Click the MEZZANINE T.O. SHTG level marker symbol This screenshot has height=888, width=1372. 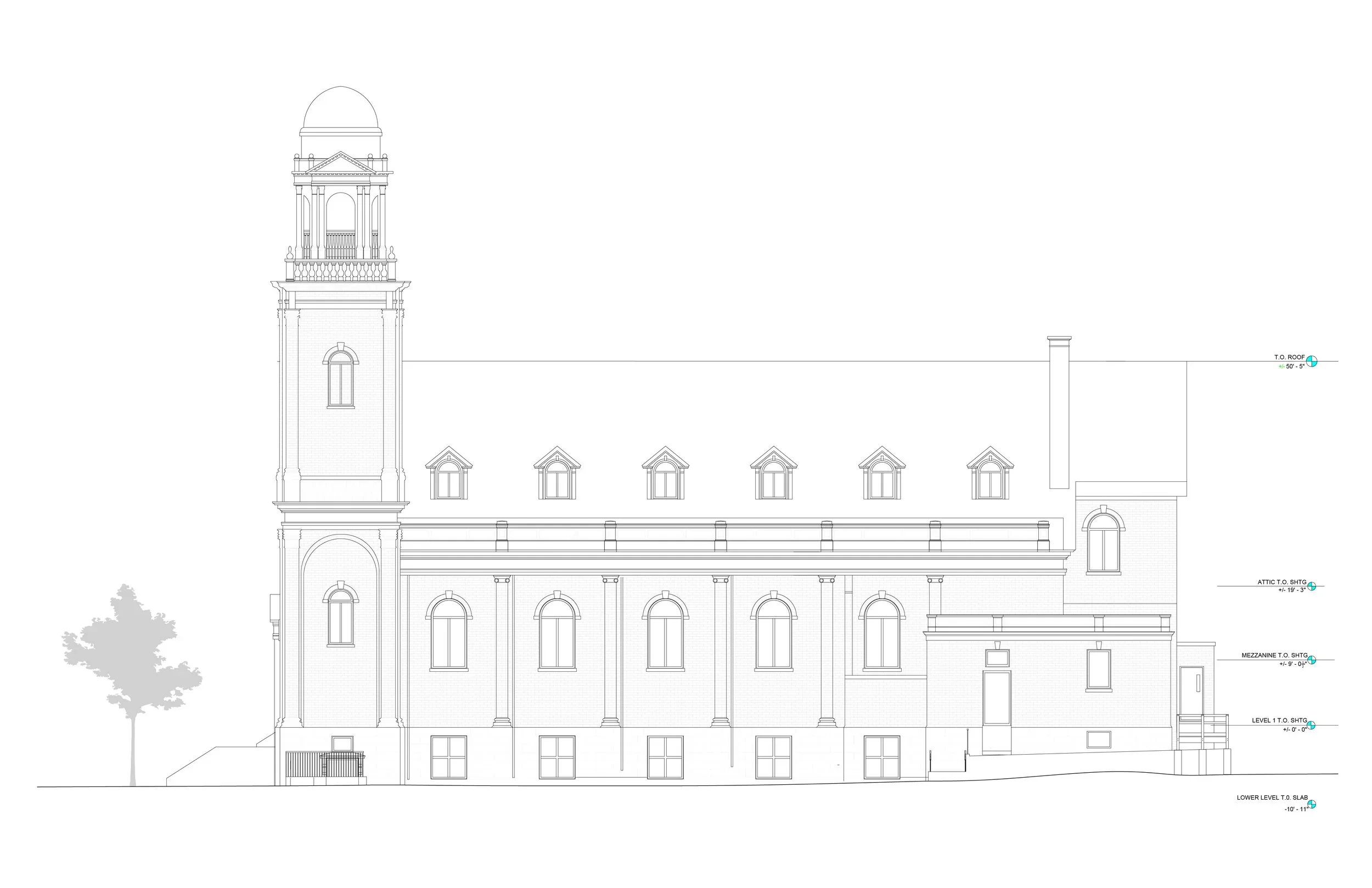click(1312, 660)
